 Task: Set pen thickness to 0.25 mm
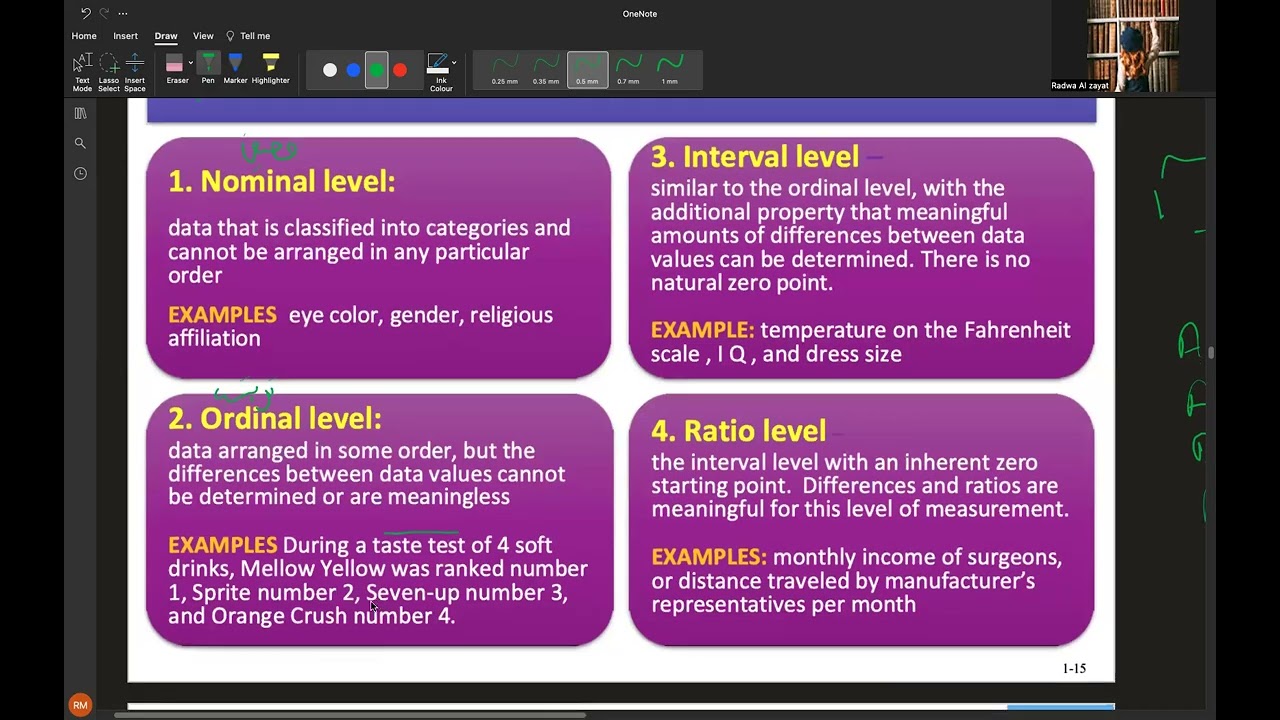click(x=505, y=70)
